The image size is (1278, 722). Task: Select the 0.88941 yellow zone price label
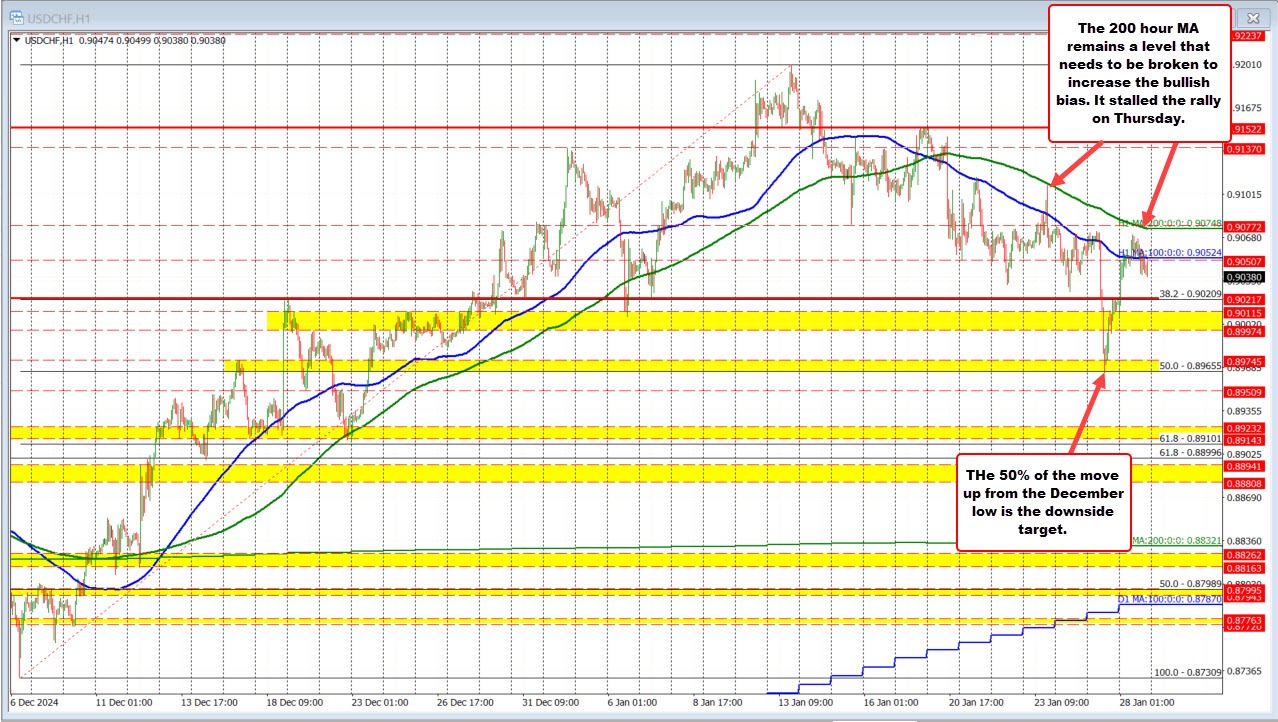point(1244,465)
